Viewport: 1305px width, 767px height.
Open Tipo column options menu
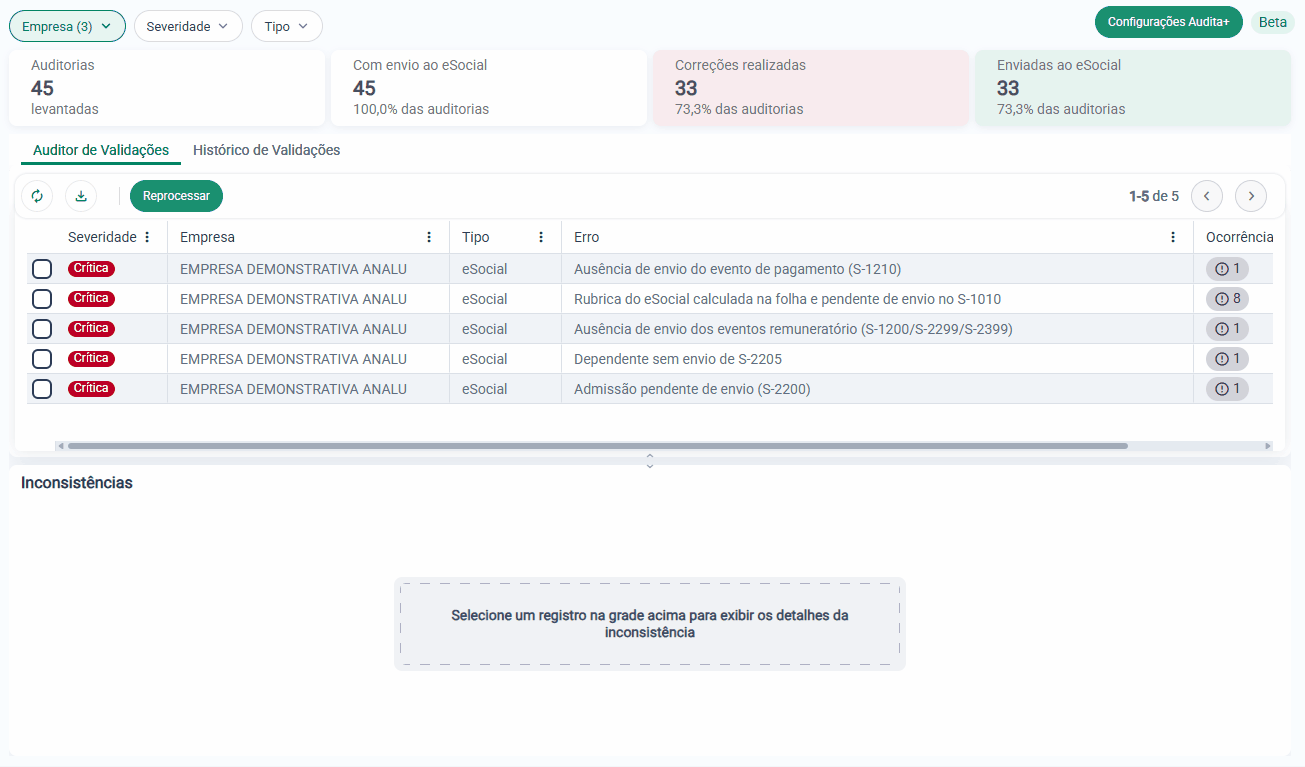point(541,237)
